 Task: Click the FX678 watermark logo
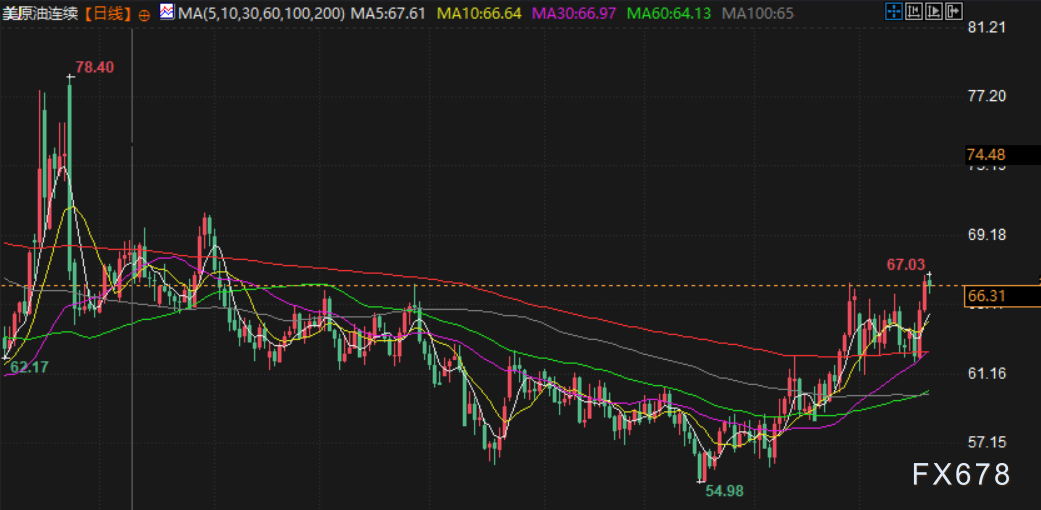(960, 474)
